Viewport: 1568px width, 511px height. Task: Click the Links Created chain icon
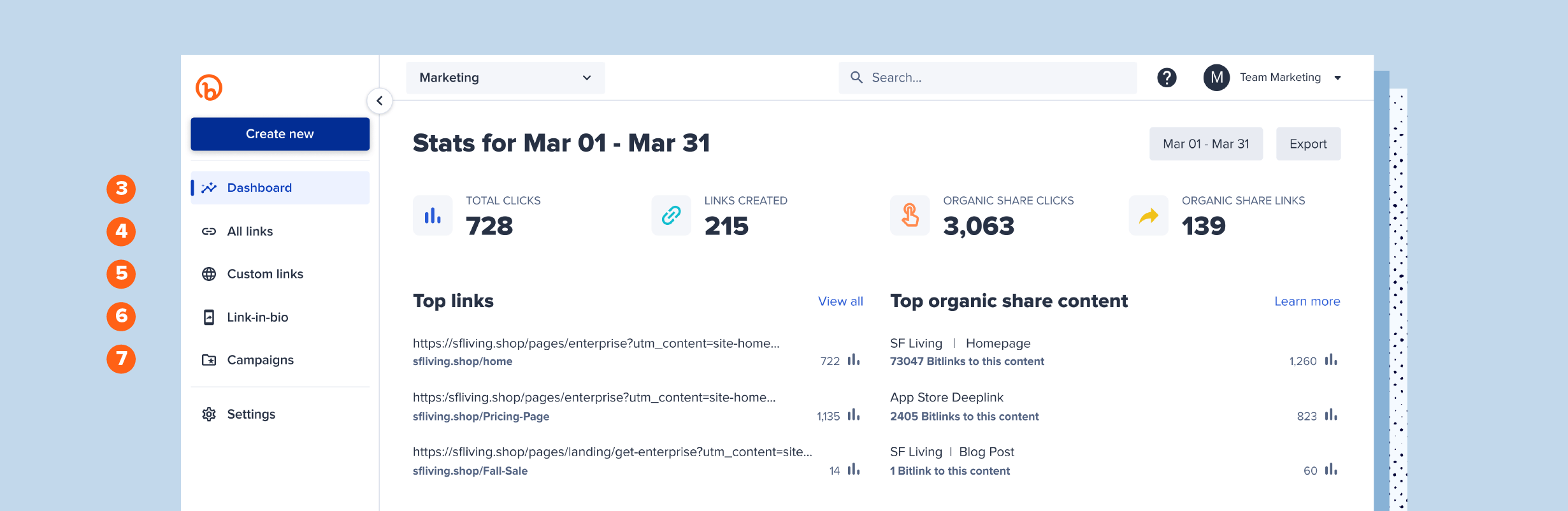coord(671,216)
